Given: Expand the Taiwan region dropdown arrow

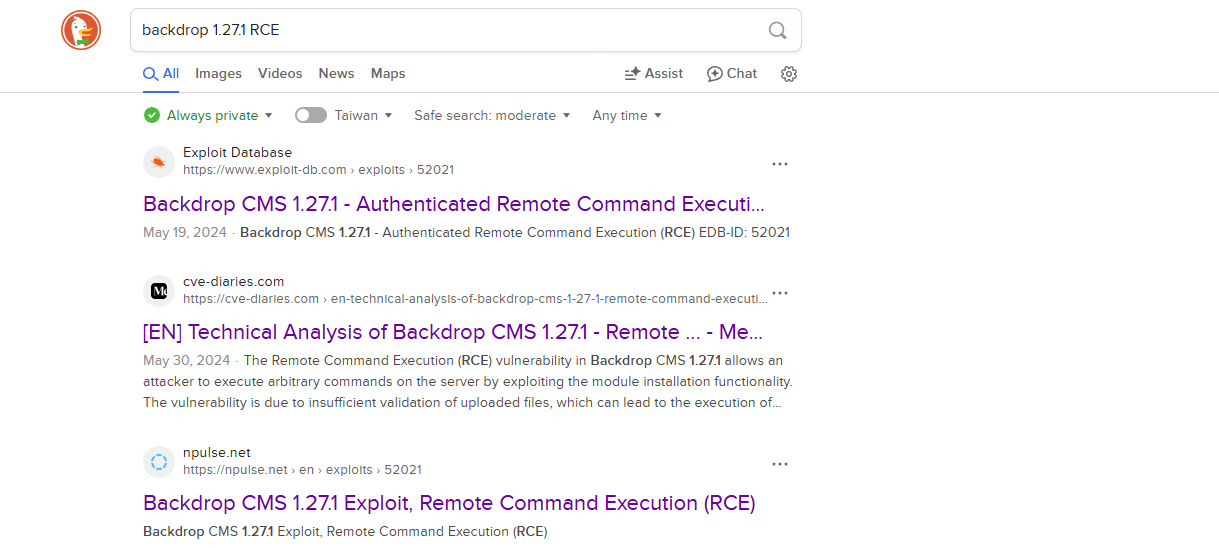Looking at the screenshot, I should pyautogui.click(x=388, y=116).
